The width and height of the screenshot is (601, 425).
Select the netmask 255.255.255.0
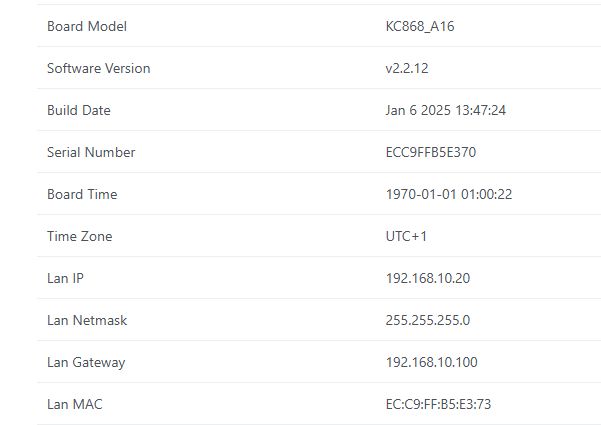click(x=427, y=320)
